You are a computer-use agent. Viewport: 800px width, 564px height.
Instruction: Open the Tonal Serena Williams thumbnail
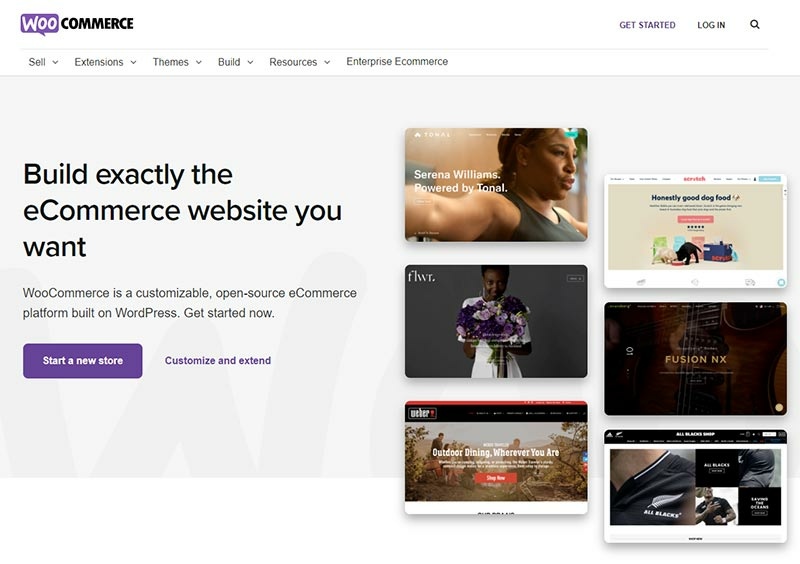pos(496,185)
